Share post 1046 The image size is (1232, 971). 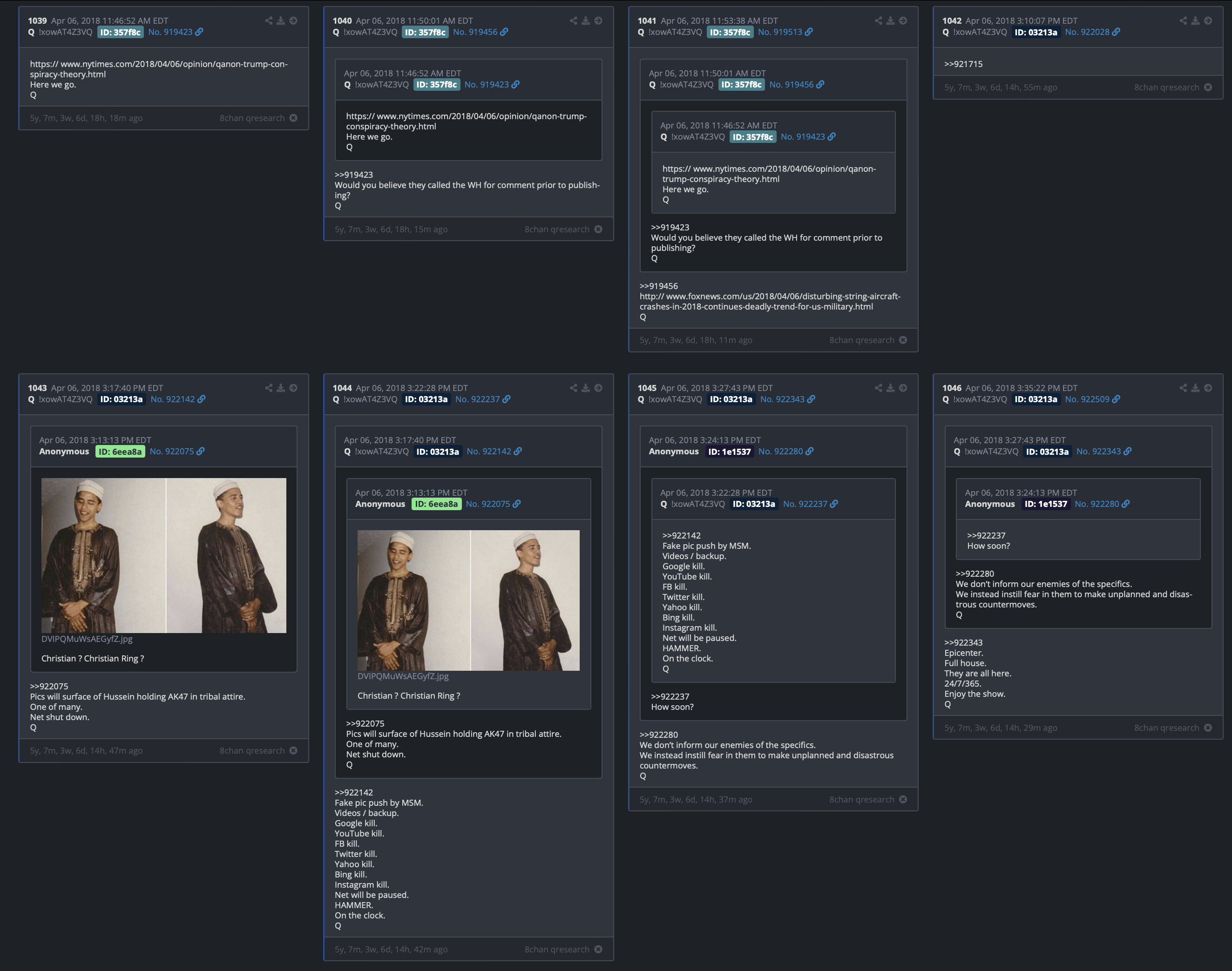1183,388
